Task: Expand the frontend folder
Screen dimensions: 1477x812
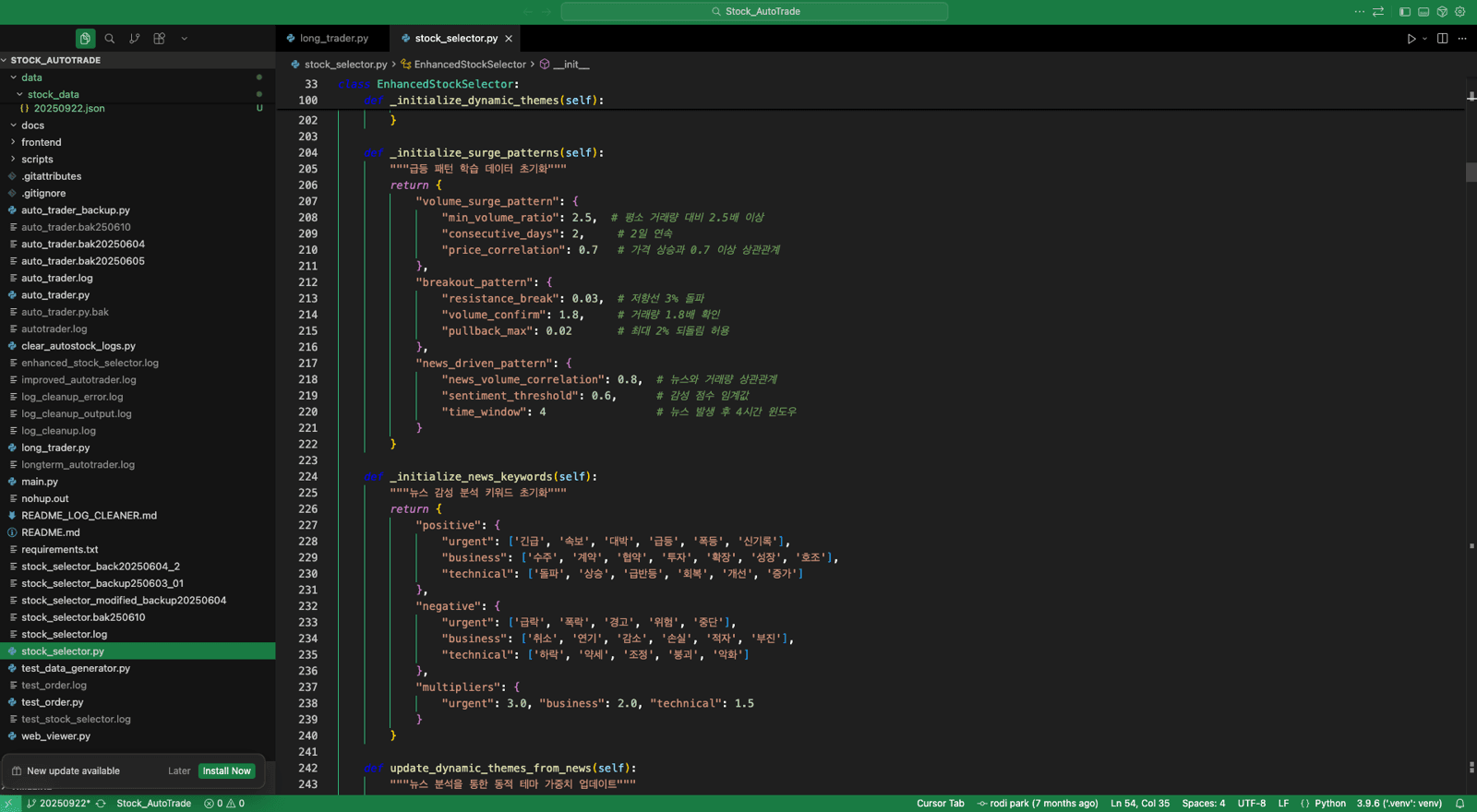Action: (x=138, y=142)
